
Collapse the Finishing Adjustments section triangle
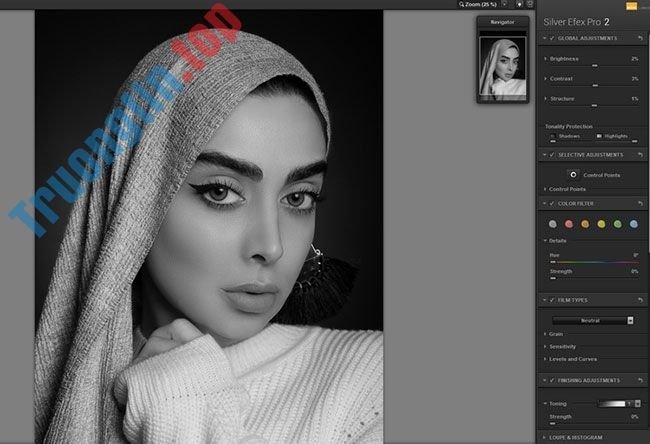[x=544, y=380]
